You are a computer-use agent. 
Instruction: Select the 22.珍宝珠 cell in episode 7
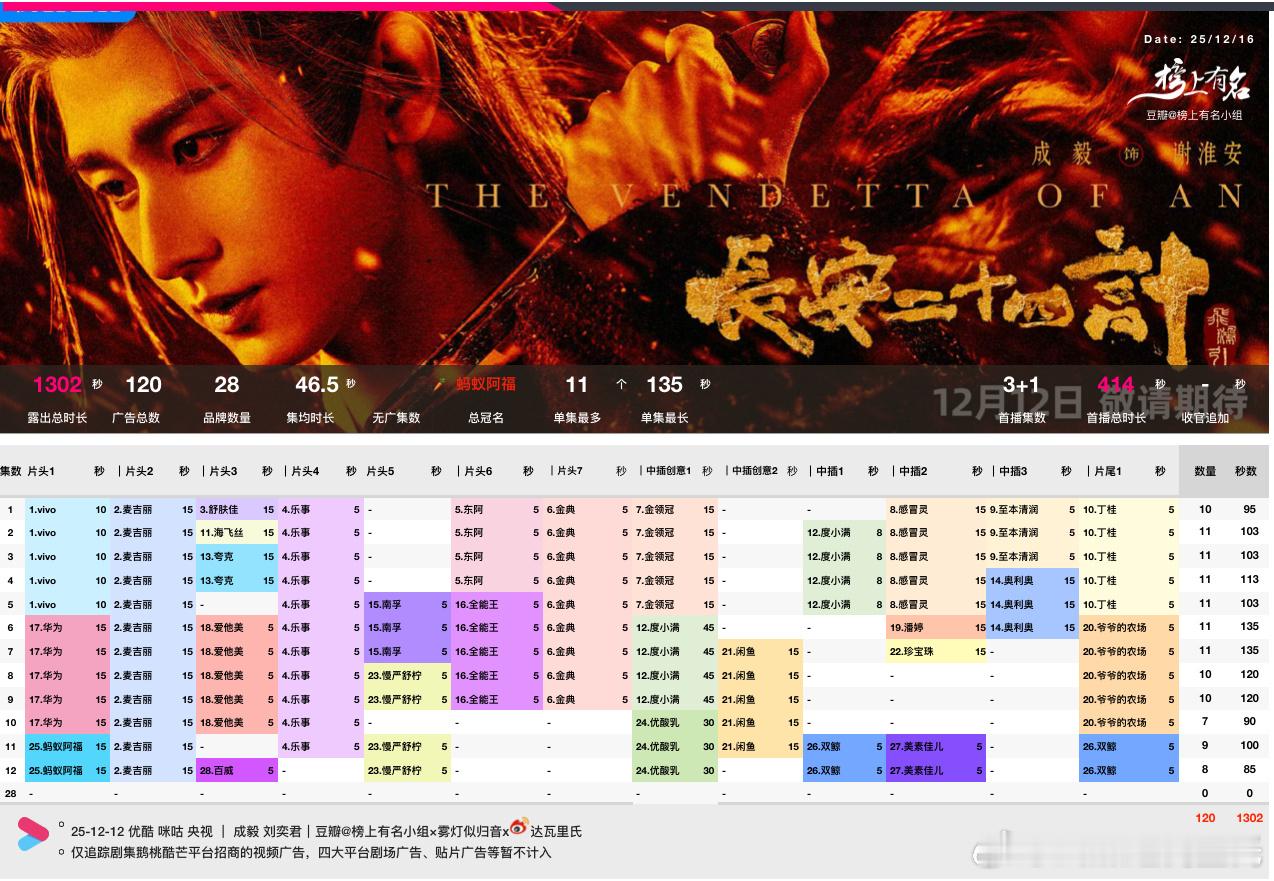pyautogui.click(x=937, y=652)
